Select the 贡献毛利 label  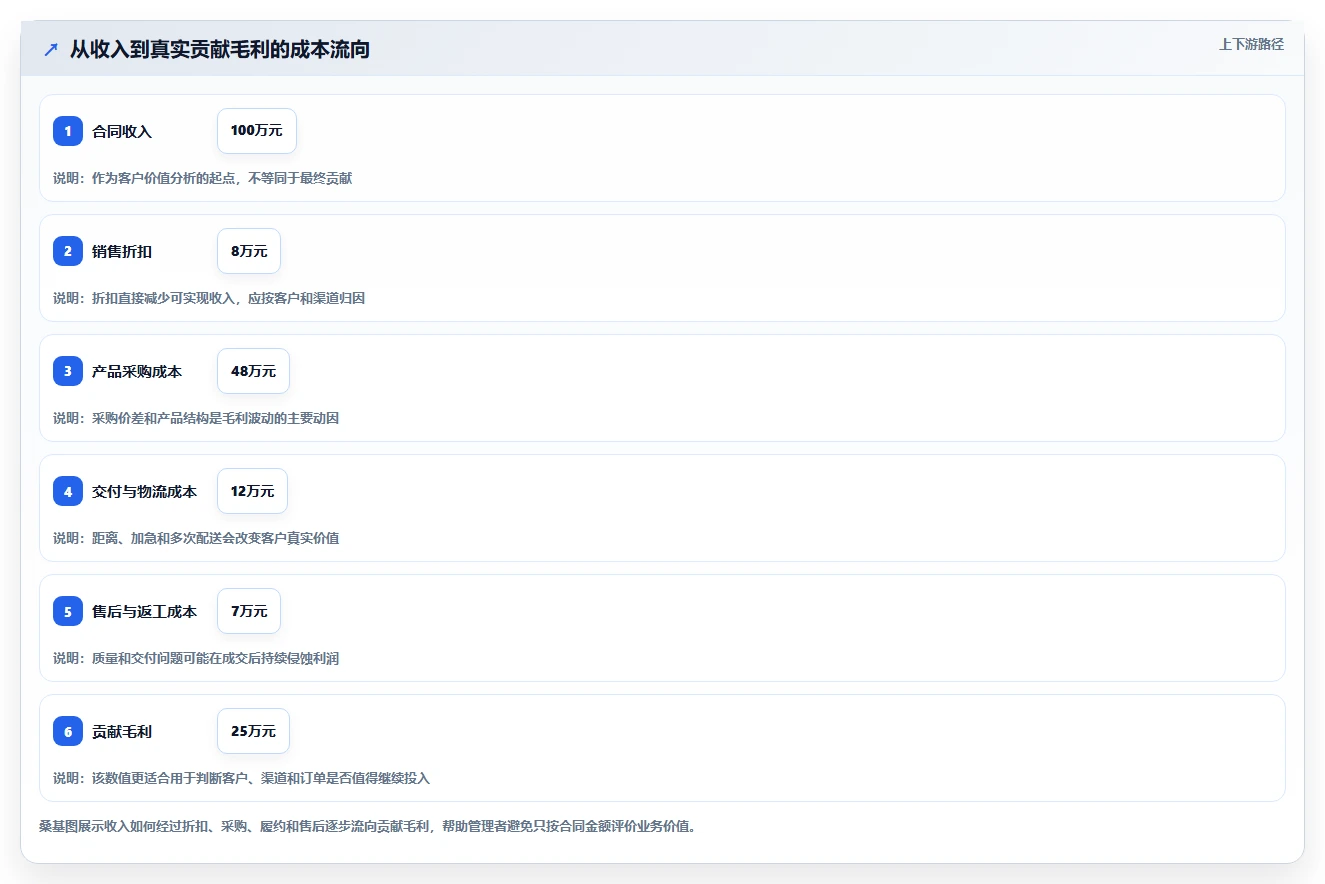tap(122, 731)
